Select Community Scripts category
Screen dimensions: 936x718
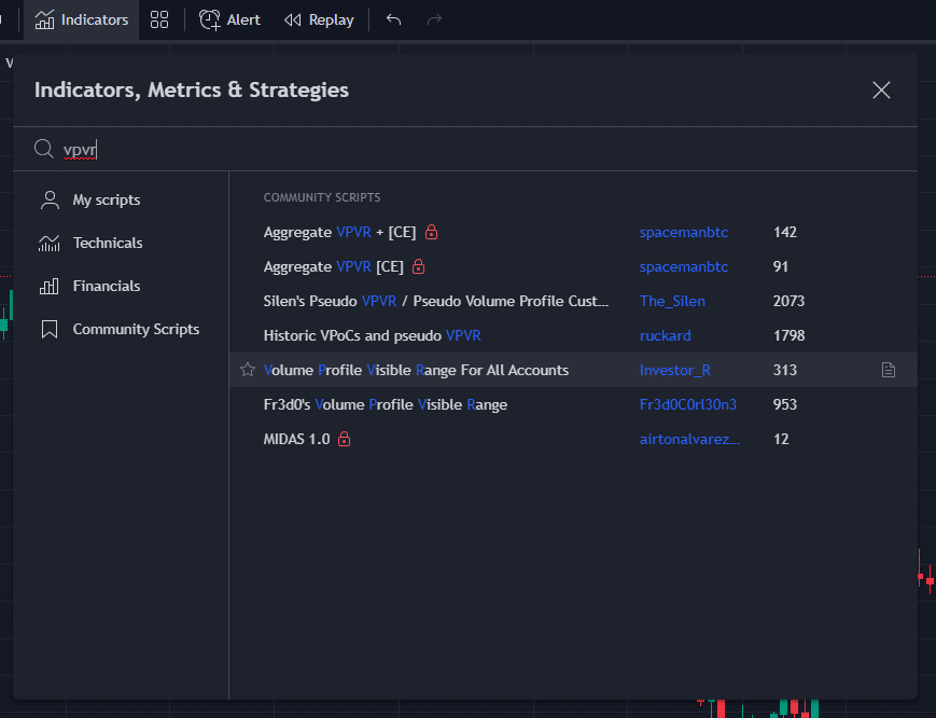135,329
